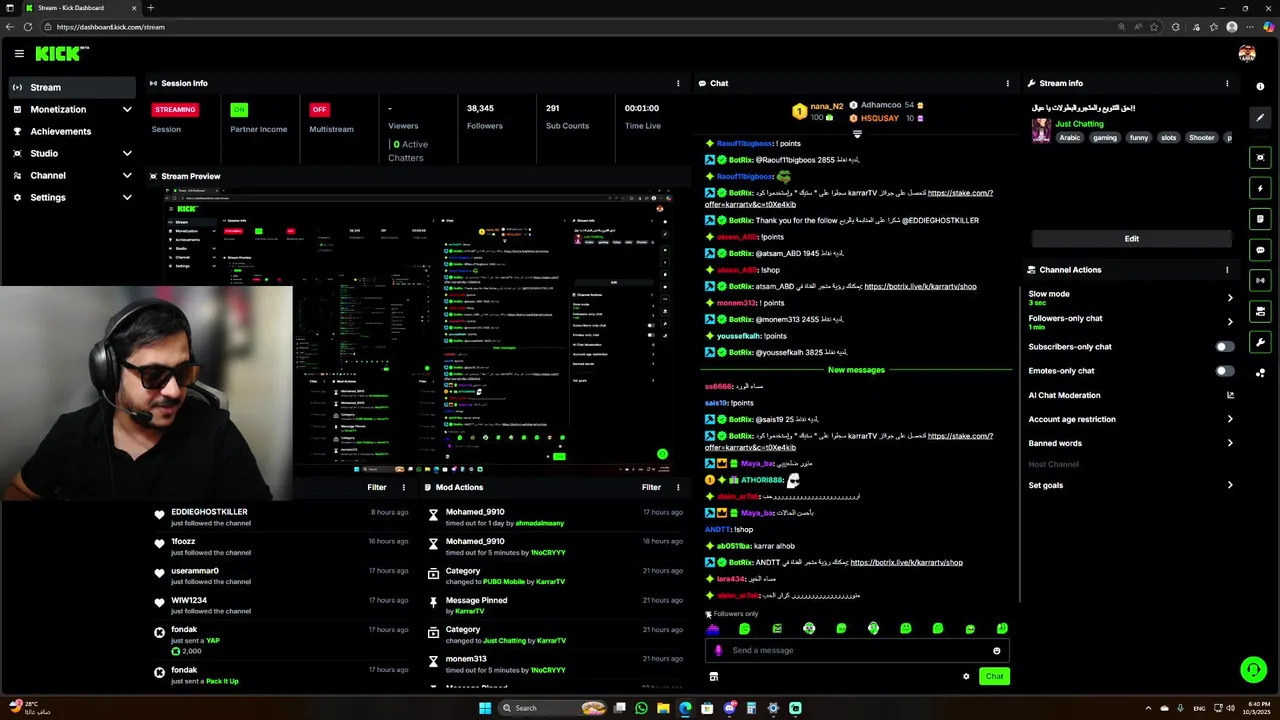This screenshot has width=1280, height=720.
Task: Click the info icon in the right sidebar
Action: (1260, 87)
